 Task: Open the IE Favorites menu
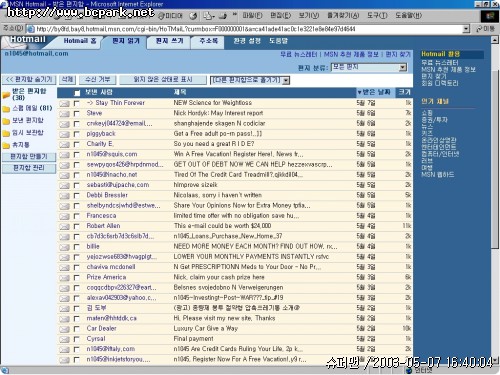343,15
